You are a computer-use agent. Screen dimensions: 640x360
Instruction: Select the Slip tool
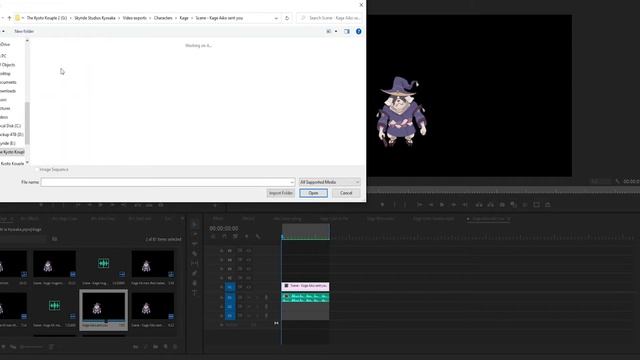coord(195,263)
